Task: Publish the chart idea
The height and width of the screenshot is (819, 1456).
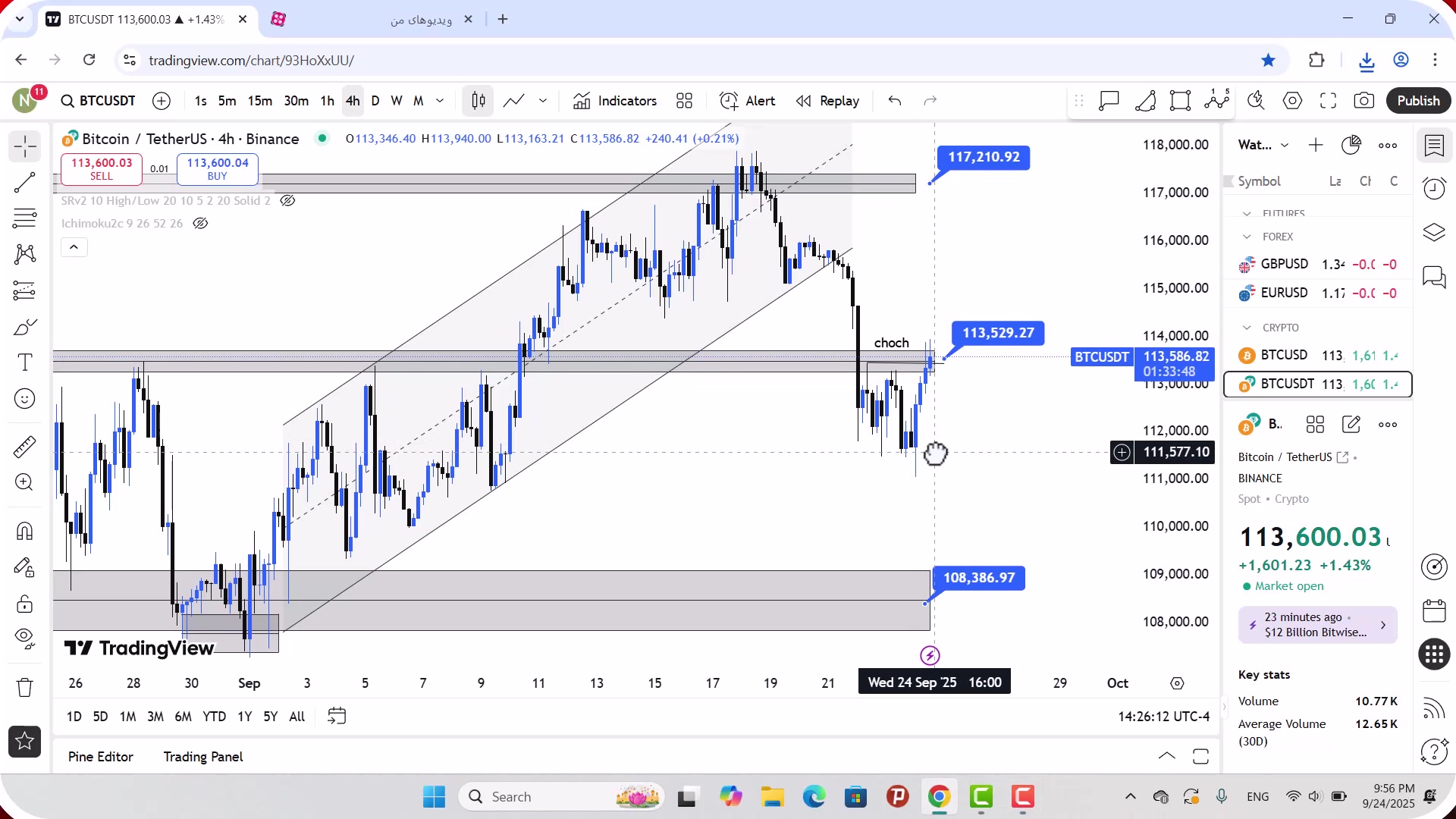Action: (1418, 101)
